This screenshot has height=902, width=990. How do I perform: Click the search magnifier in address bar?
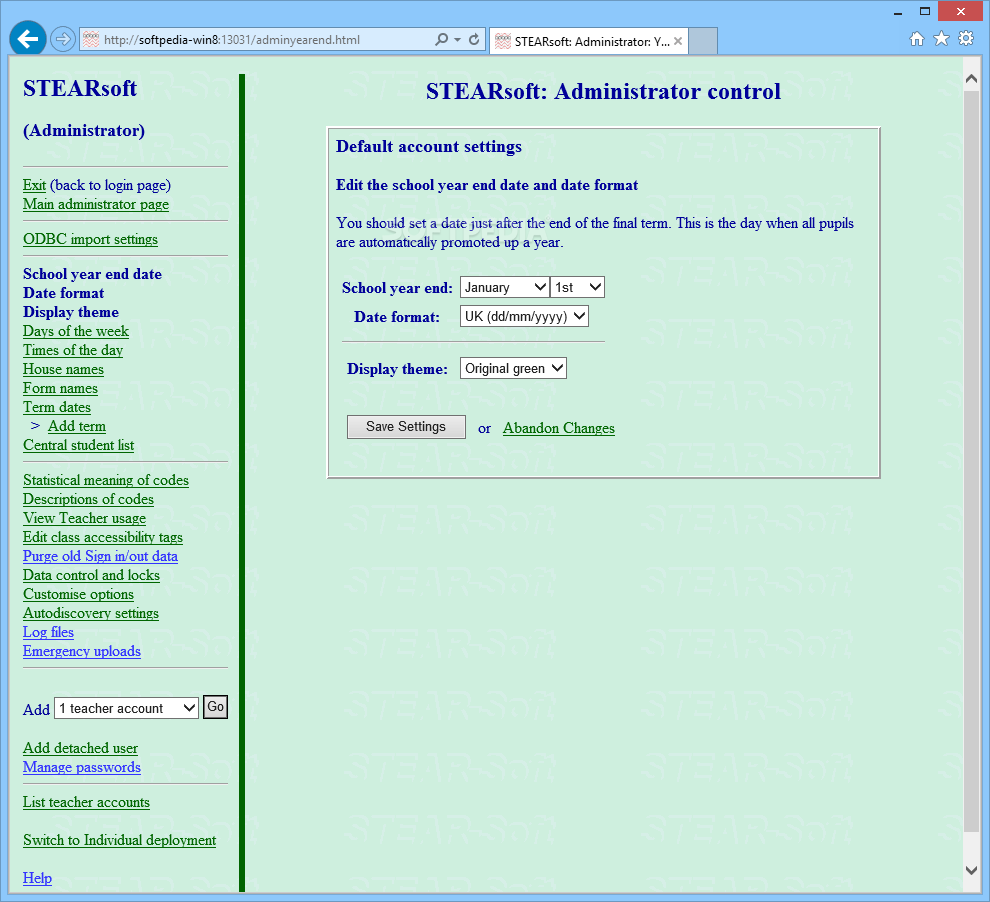pyautogui.click(x=441, y=40)
